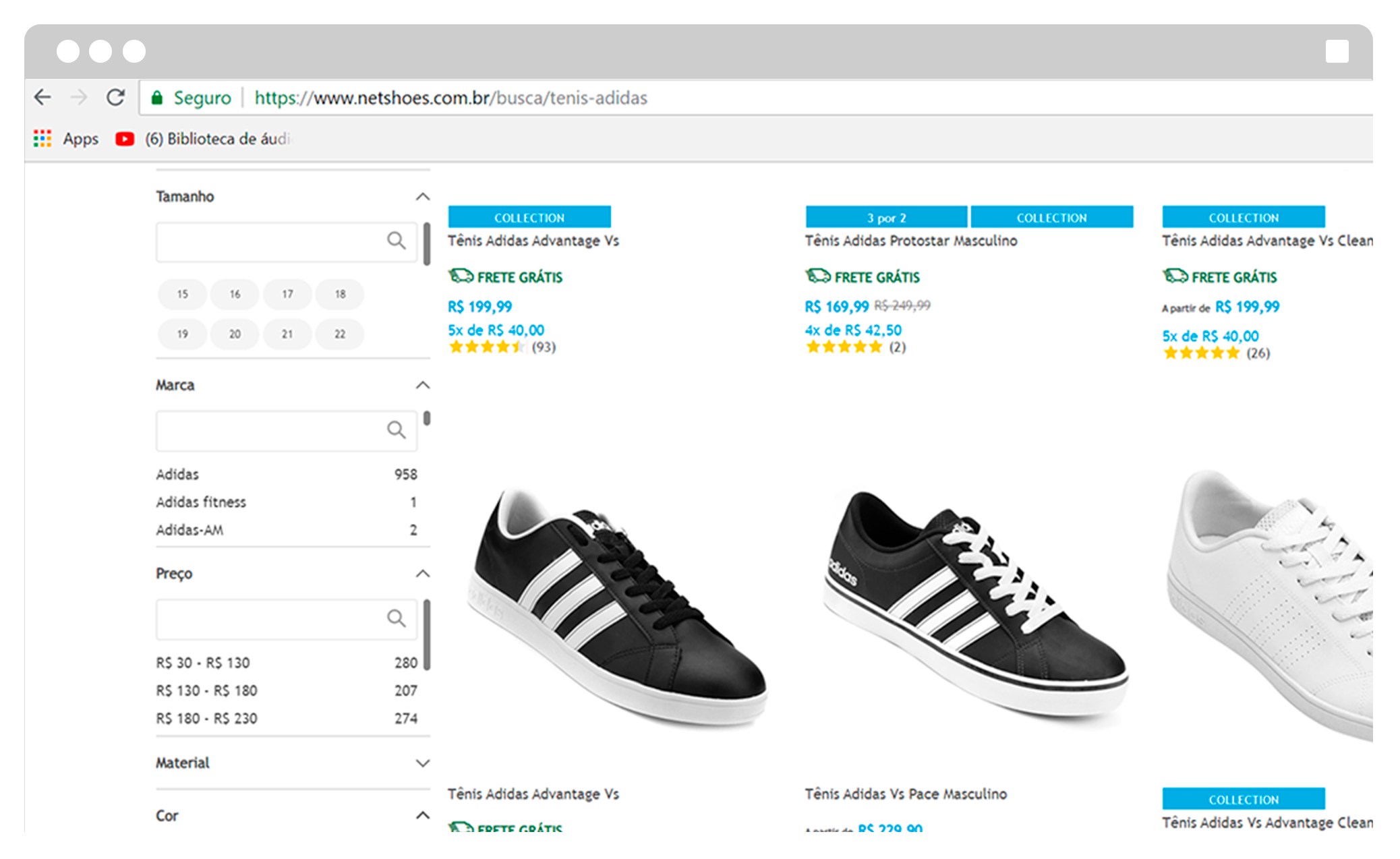This screenshot has width=1400, height=859.
Task: Filter price R$ 30 - R$ 130
Action: point(287,663)
